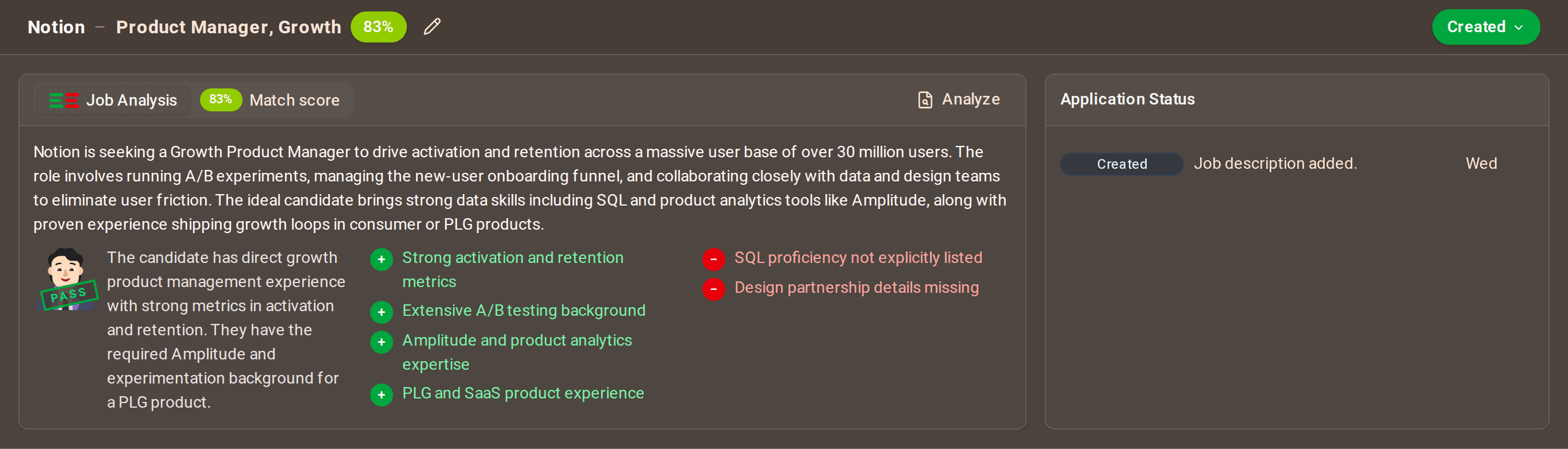Click "Job description added." status text
This screenshot has width=1568, height=449.
point(1275,163)
